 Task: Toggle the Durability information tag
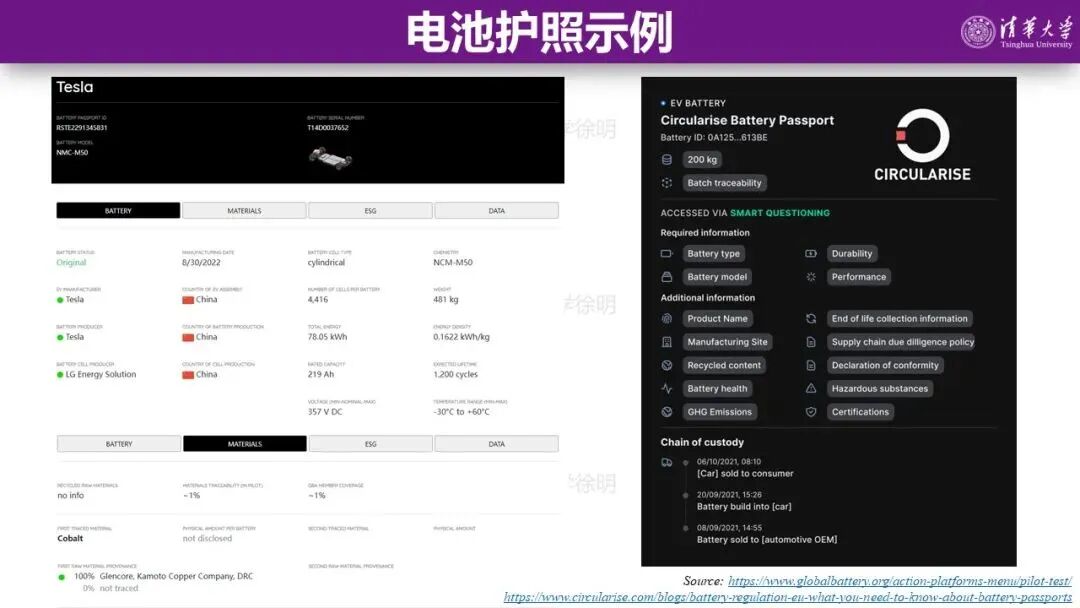[x=853, y=253]
